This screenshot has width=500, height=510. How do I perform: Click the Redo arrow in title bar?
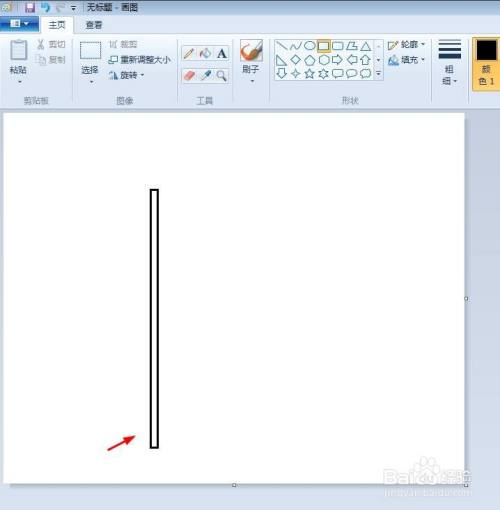(x=60, y=7)
